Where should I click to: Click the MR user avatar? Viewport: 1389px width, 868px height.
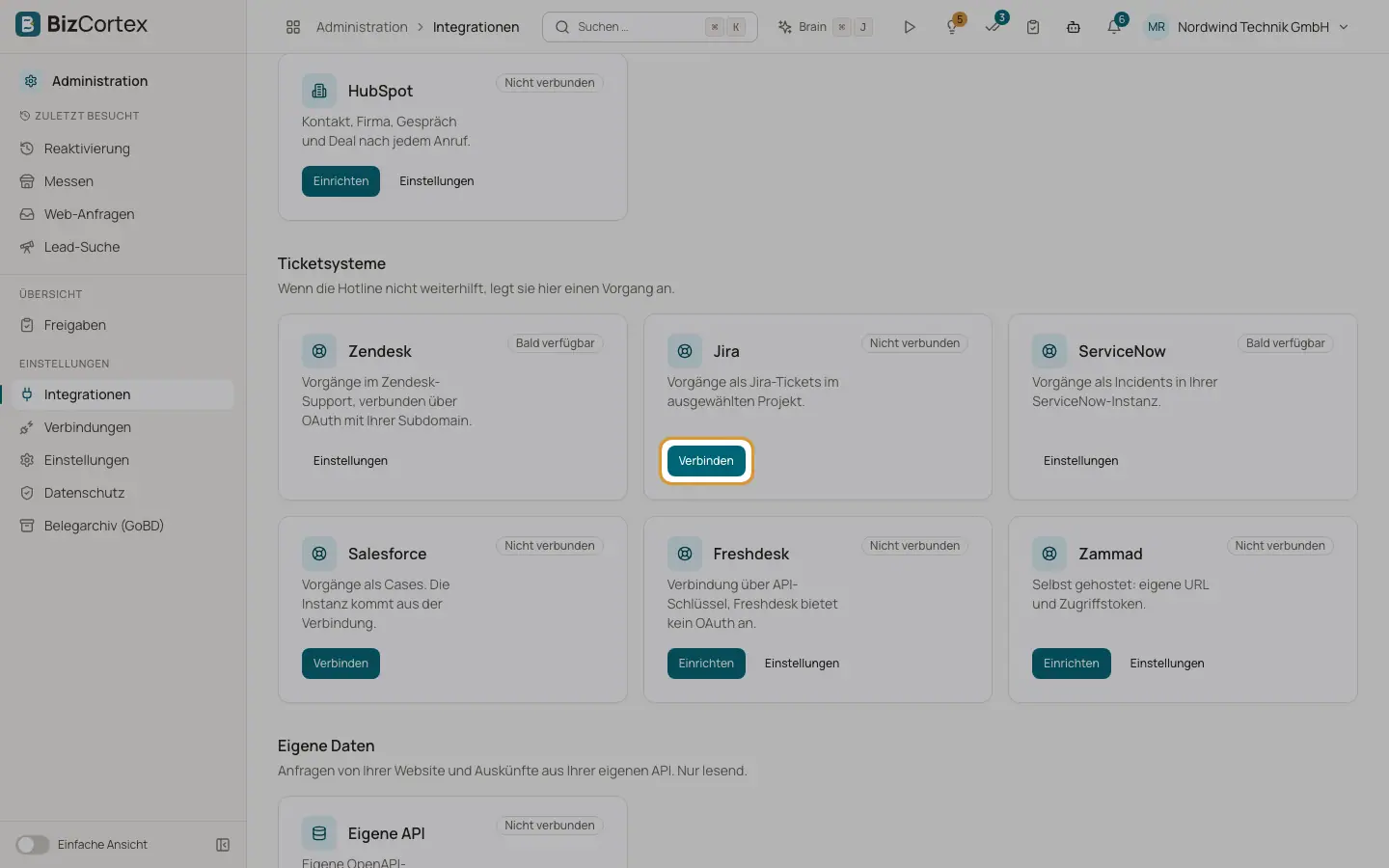coord(1157,27)
